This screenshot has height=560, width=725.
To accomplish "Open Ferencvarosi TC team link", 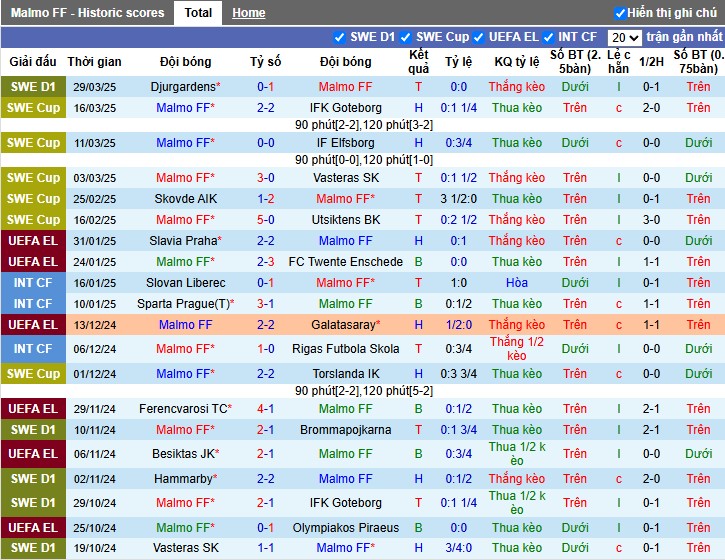I will (x=183, y=409).
